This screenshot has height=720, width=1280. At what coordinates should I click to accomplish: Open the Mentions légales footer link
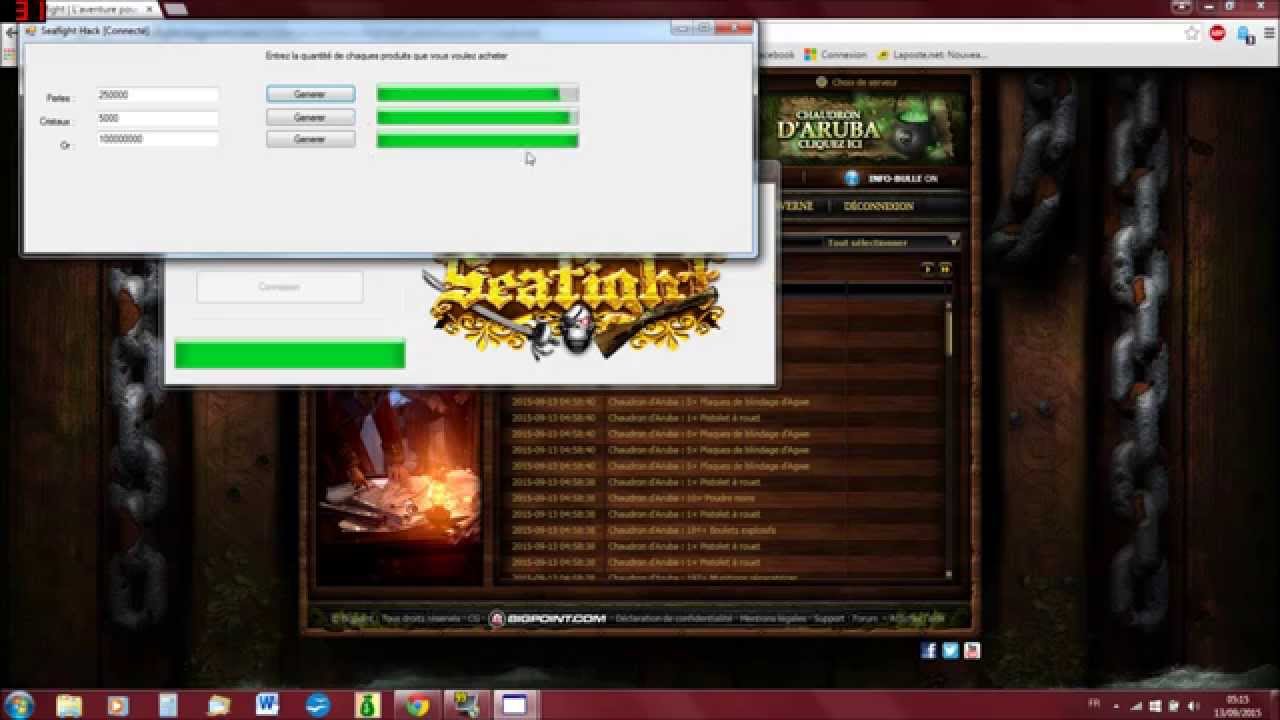[772, 619]
